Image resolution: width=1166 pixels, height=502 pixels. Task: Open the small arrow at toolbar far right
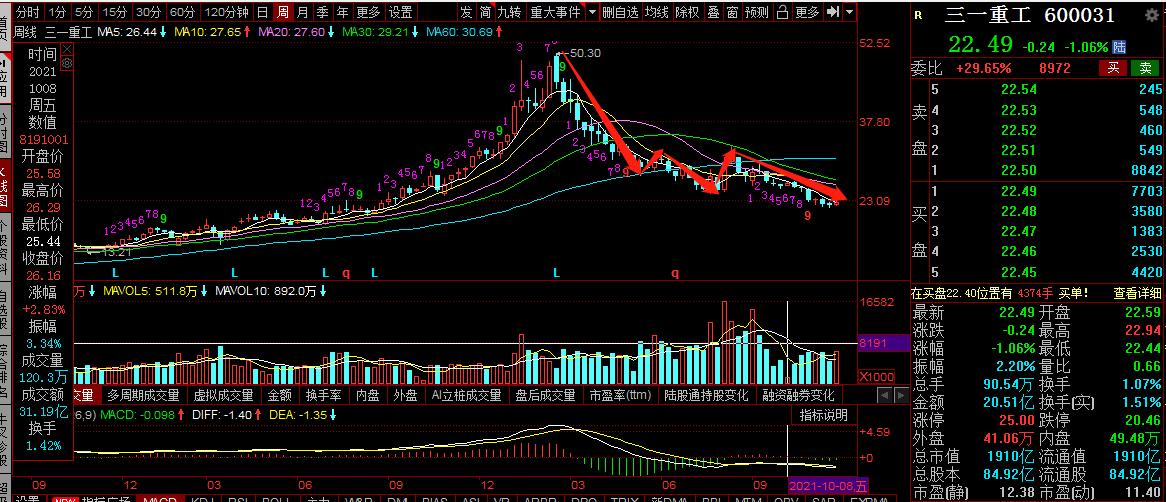click(850, 13)
